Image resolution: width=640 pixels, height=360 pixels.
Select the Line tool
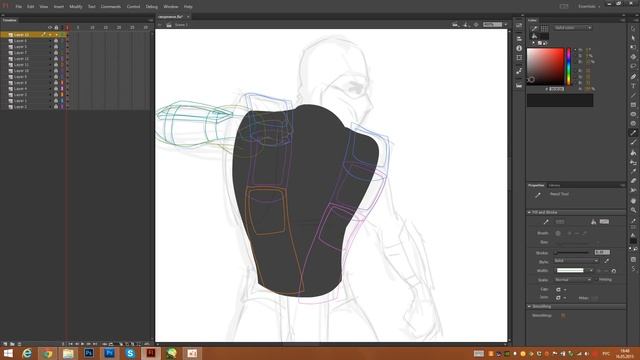tap(633, 95)
